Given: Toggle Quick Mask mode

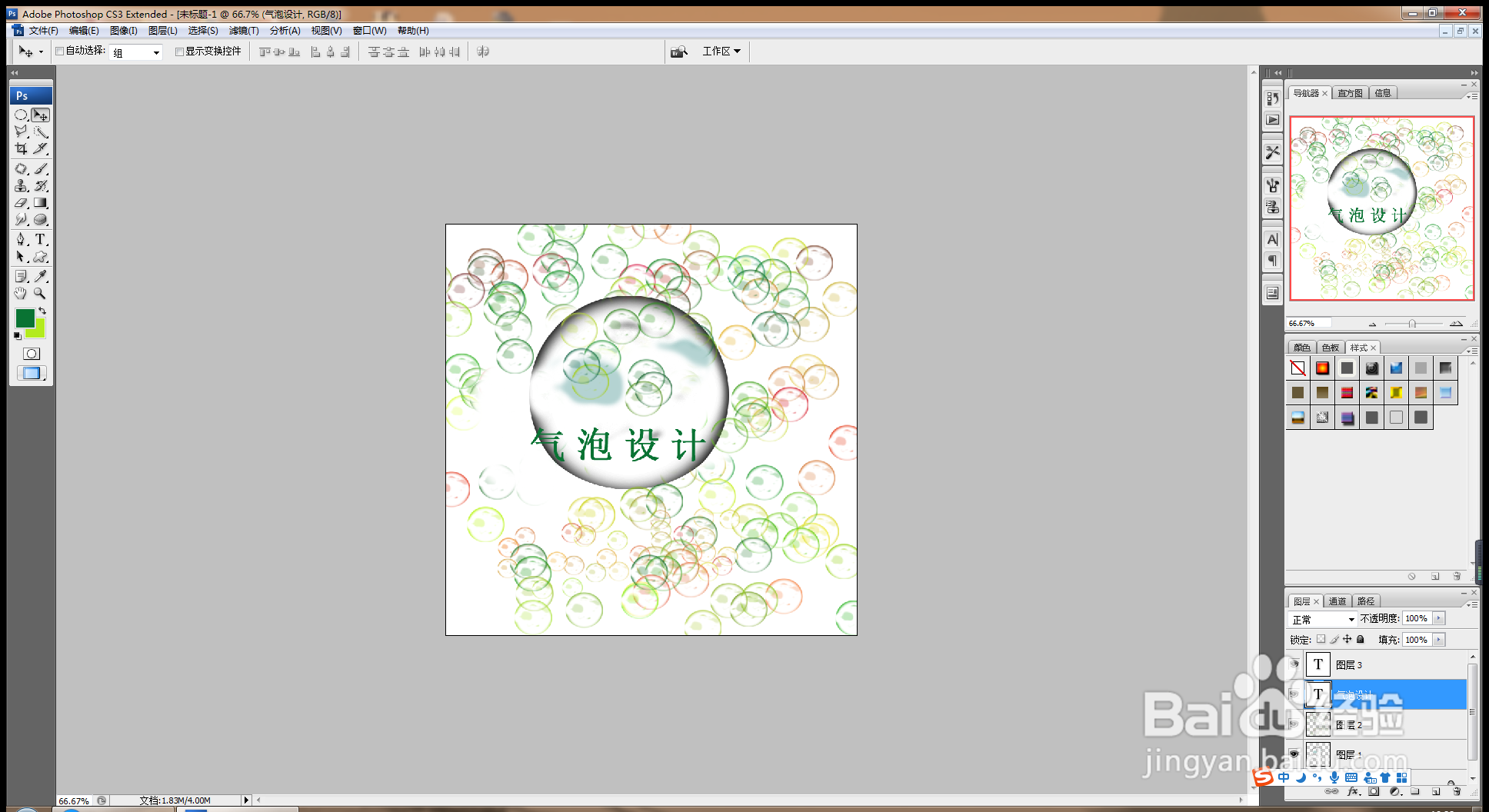Looking at the screenshot, I should point(32,354).
